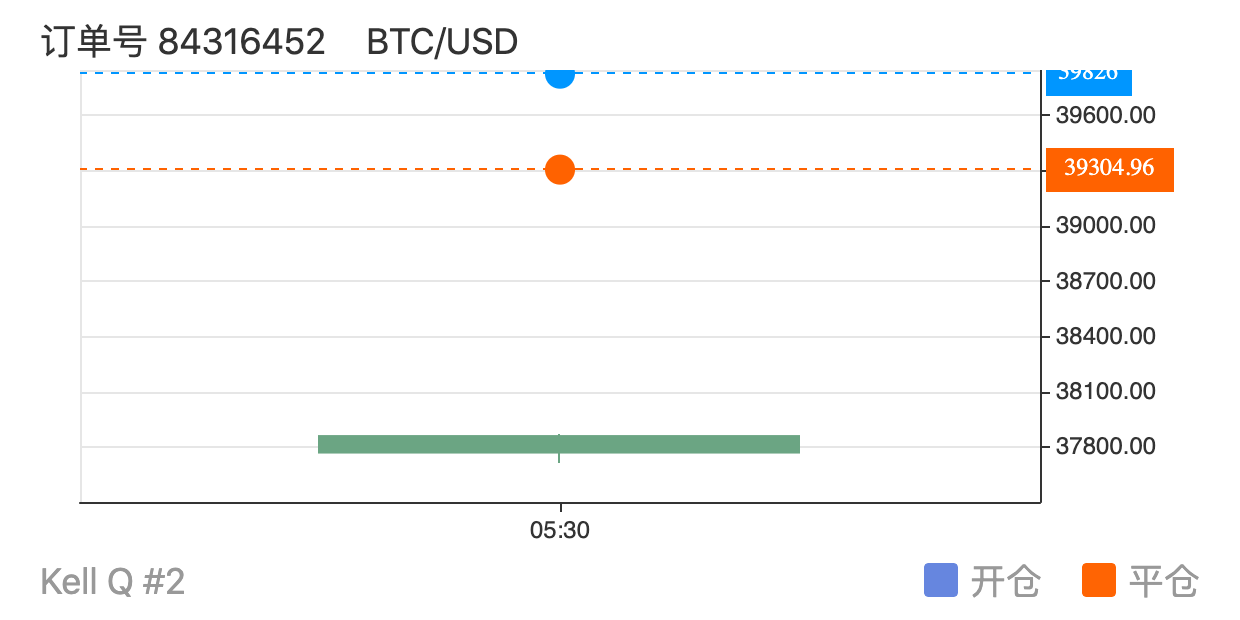Click the 05:30 time axis label
Screen dimensions: 1240x620
coord(560,531)
